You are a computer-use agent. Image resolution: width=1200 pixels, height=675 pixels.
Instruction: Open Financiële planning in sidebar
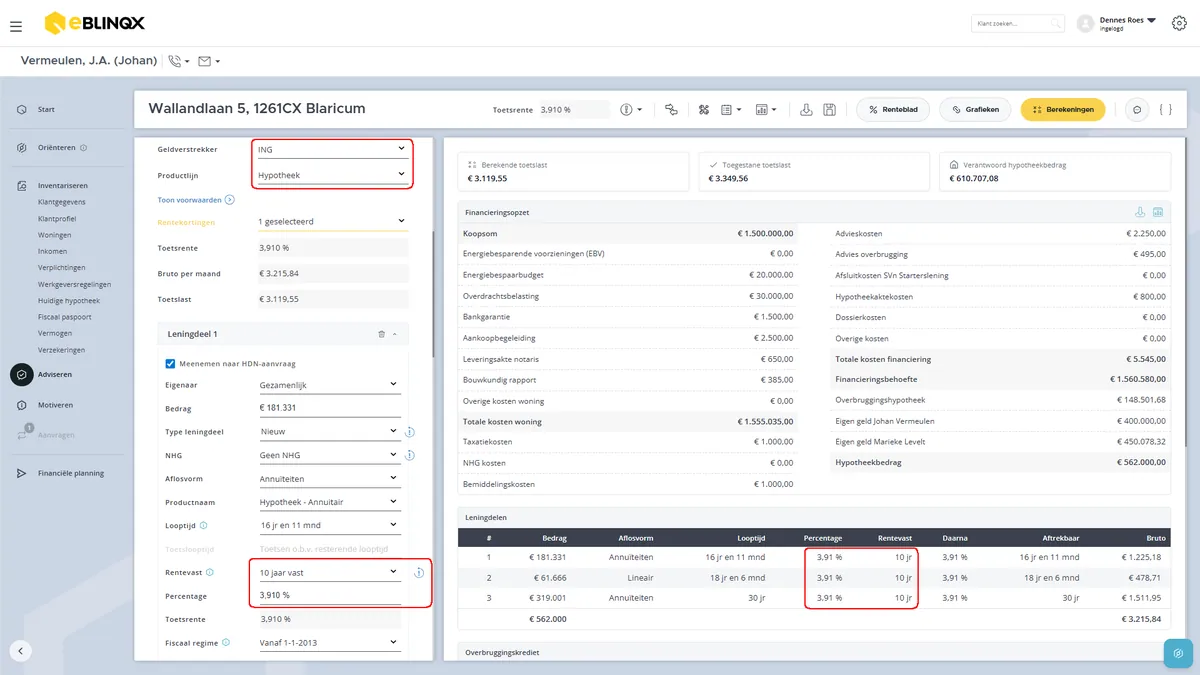[70, 473]
